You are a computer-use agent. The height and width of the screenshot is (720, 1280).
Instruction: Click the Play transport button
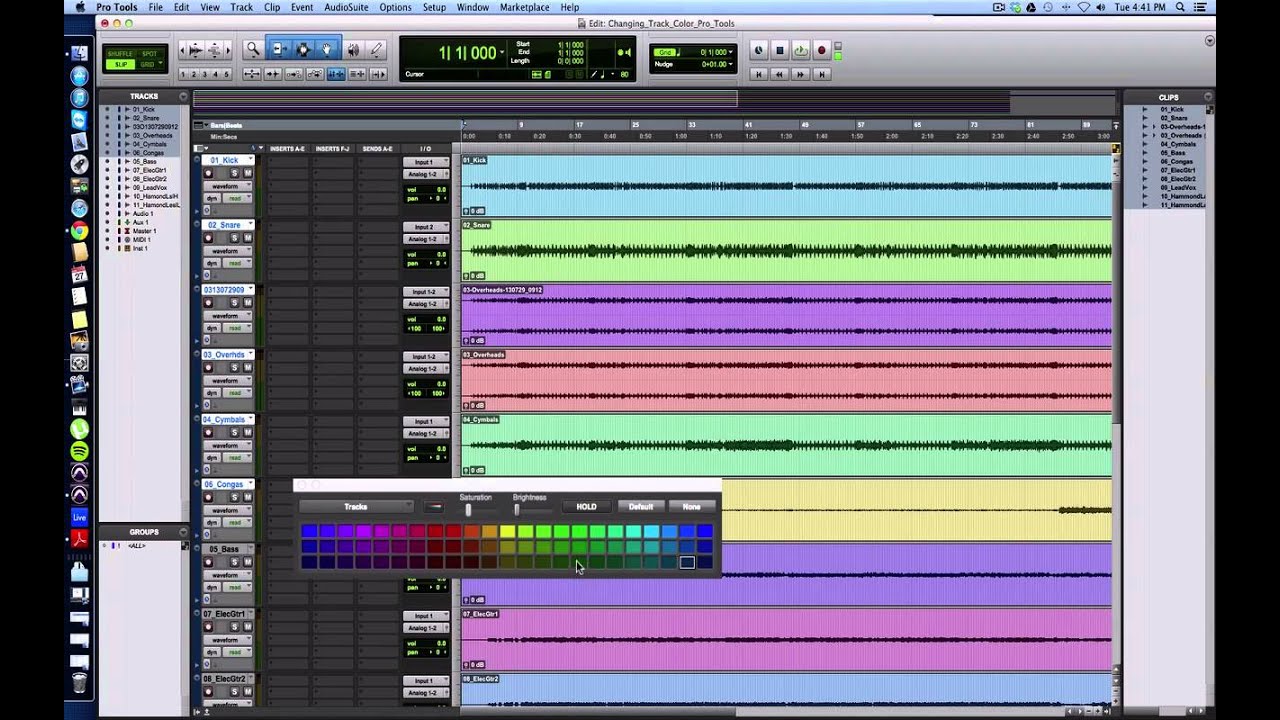pyautogui.click(x=800, y=50)
